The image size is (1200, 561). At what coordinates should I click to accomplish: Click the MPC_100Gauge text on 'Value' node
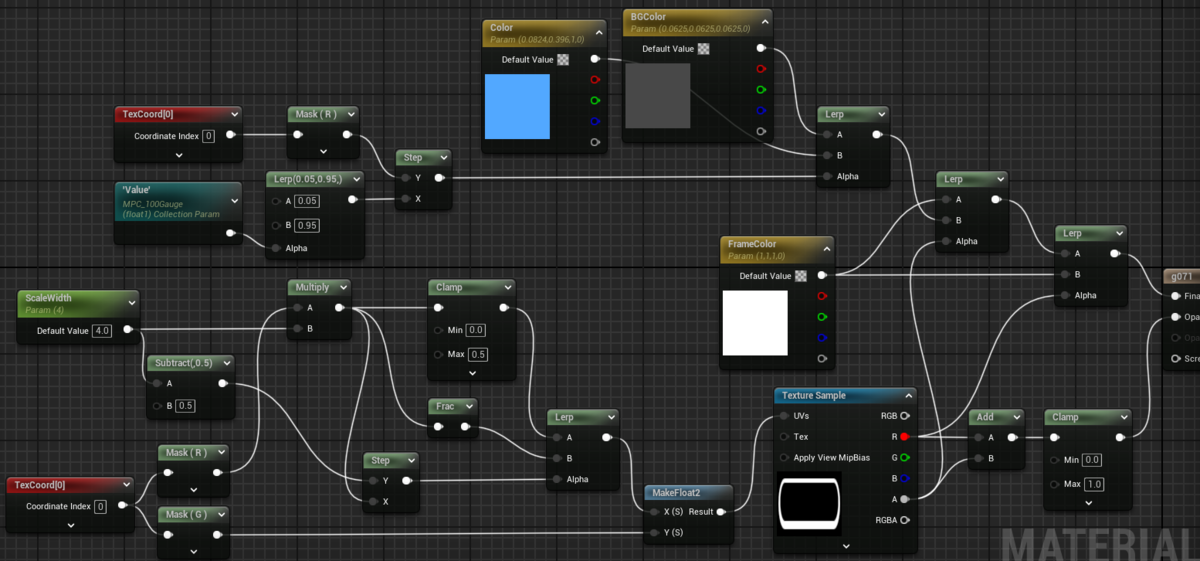(x=158, y=203)
